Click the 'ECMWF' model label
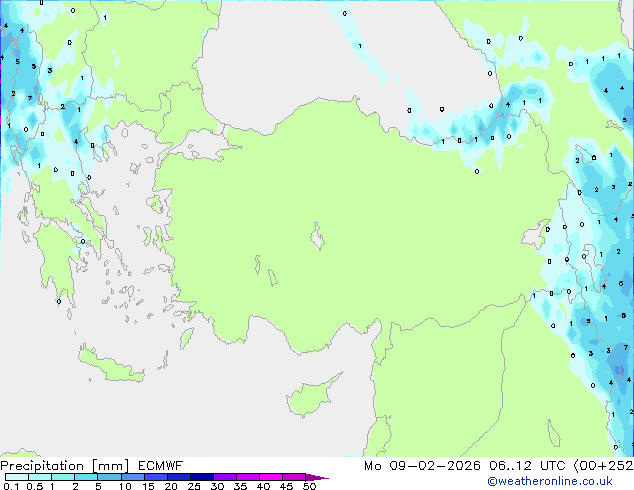The image size is (634, 490). point(161,466)
